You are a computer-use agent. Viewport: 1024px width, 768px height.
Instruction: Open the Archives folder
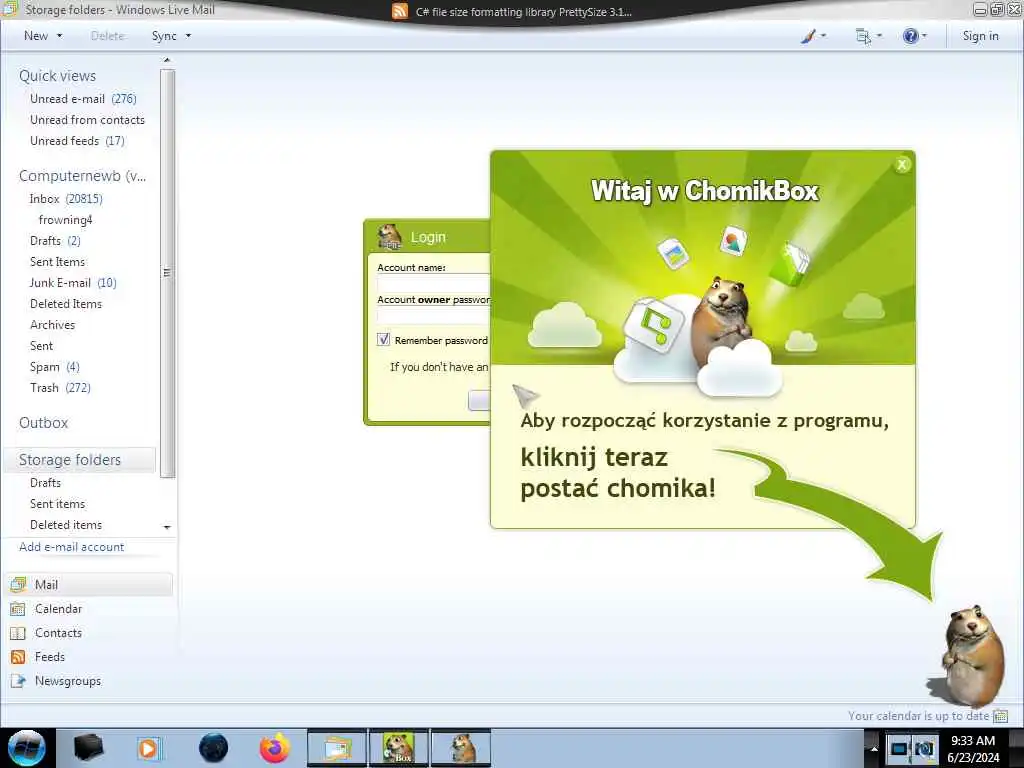[x=52, y=325]
